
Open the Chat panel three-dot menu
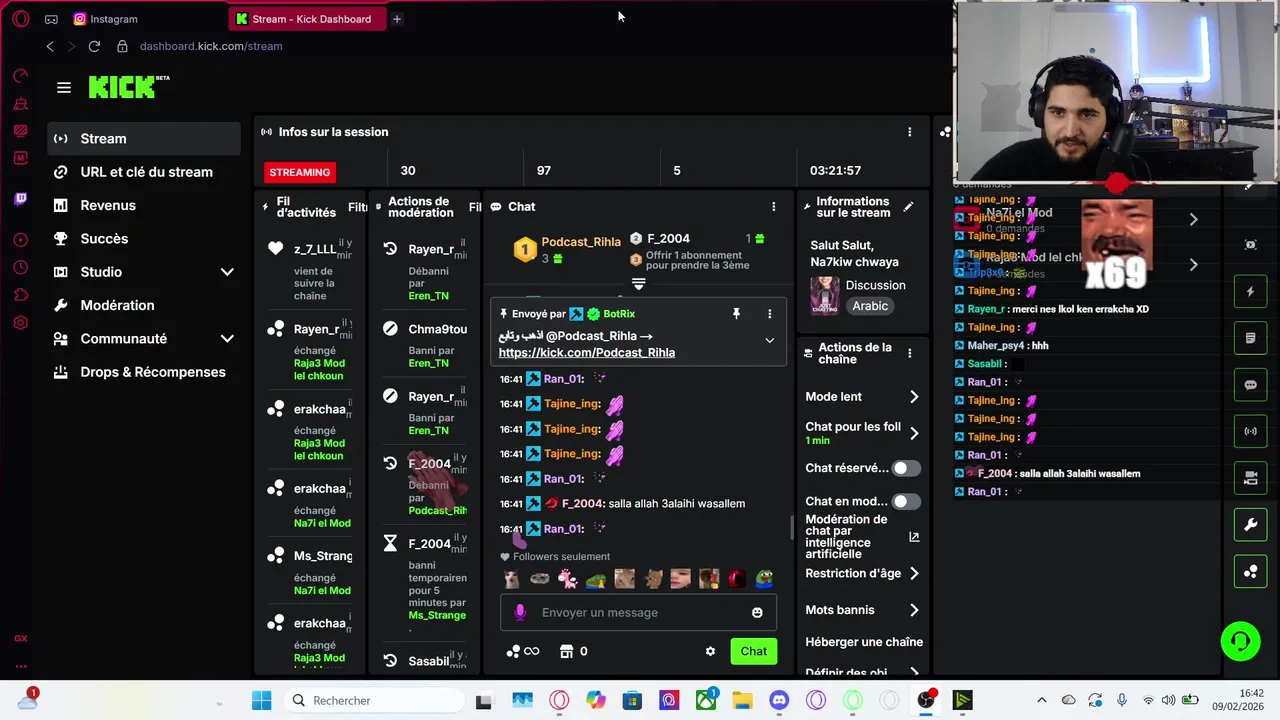point(773,207)
